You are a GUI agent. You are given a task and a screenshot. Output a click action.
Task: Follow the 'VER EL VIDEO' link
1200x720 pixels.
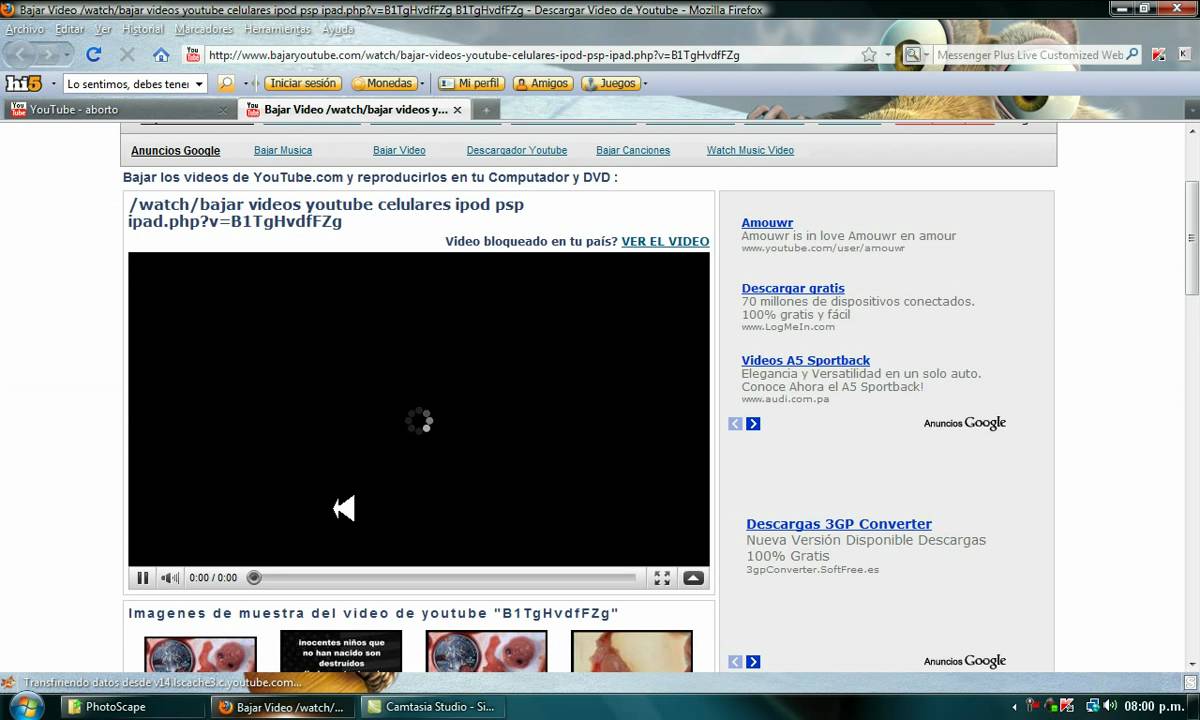point(665,241)
